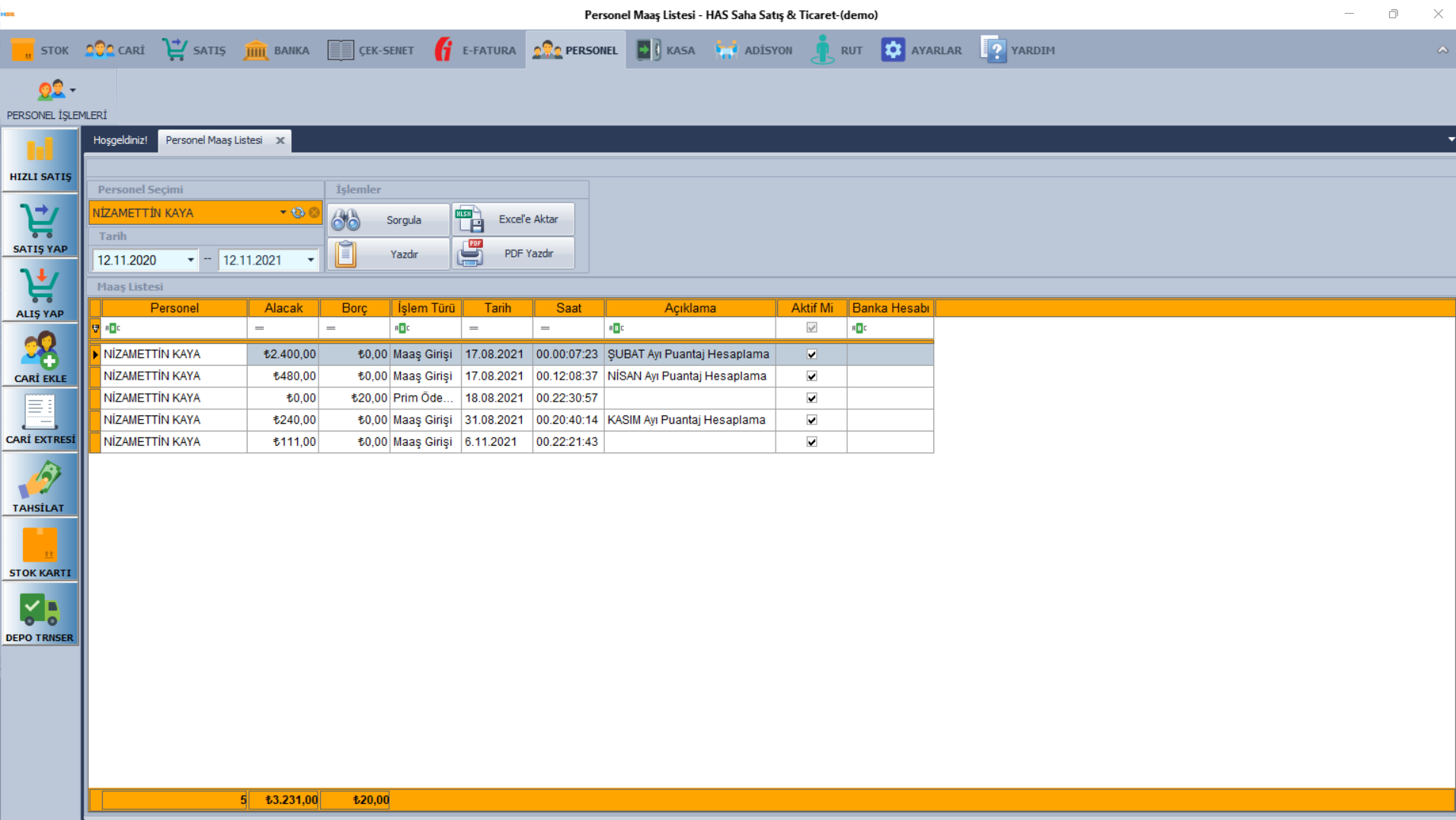Close the Personel Maaş Listesi tab
This screenshot has width=1456, height=820.
coord(280,140)
